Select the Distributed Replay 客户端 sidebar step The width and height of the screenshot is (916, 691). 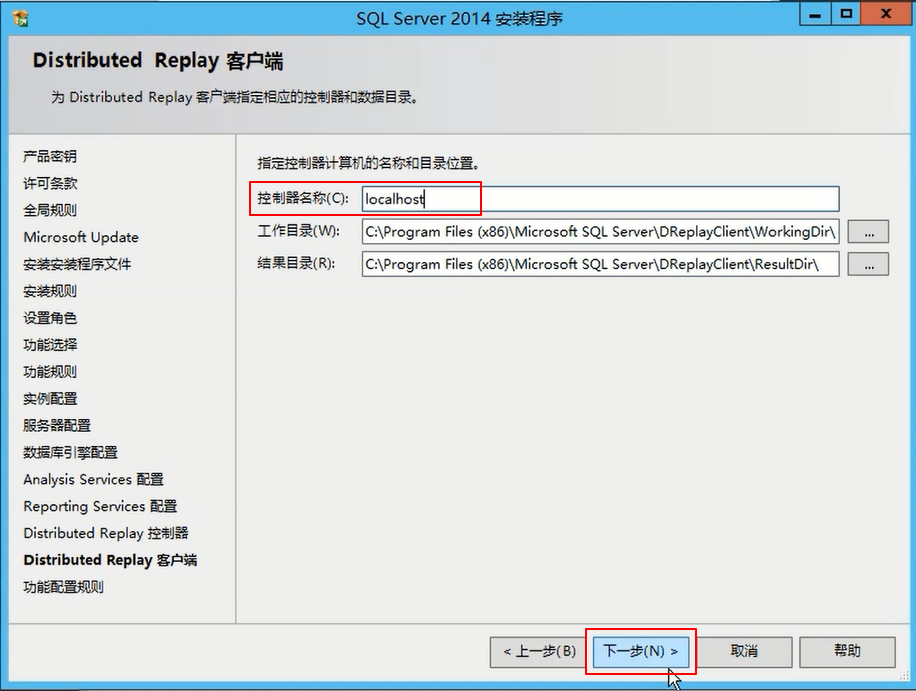click(x=110, y=560)
